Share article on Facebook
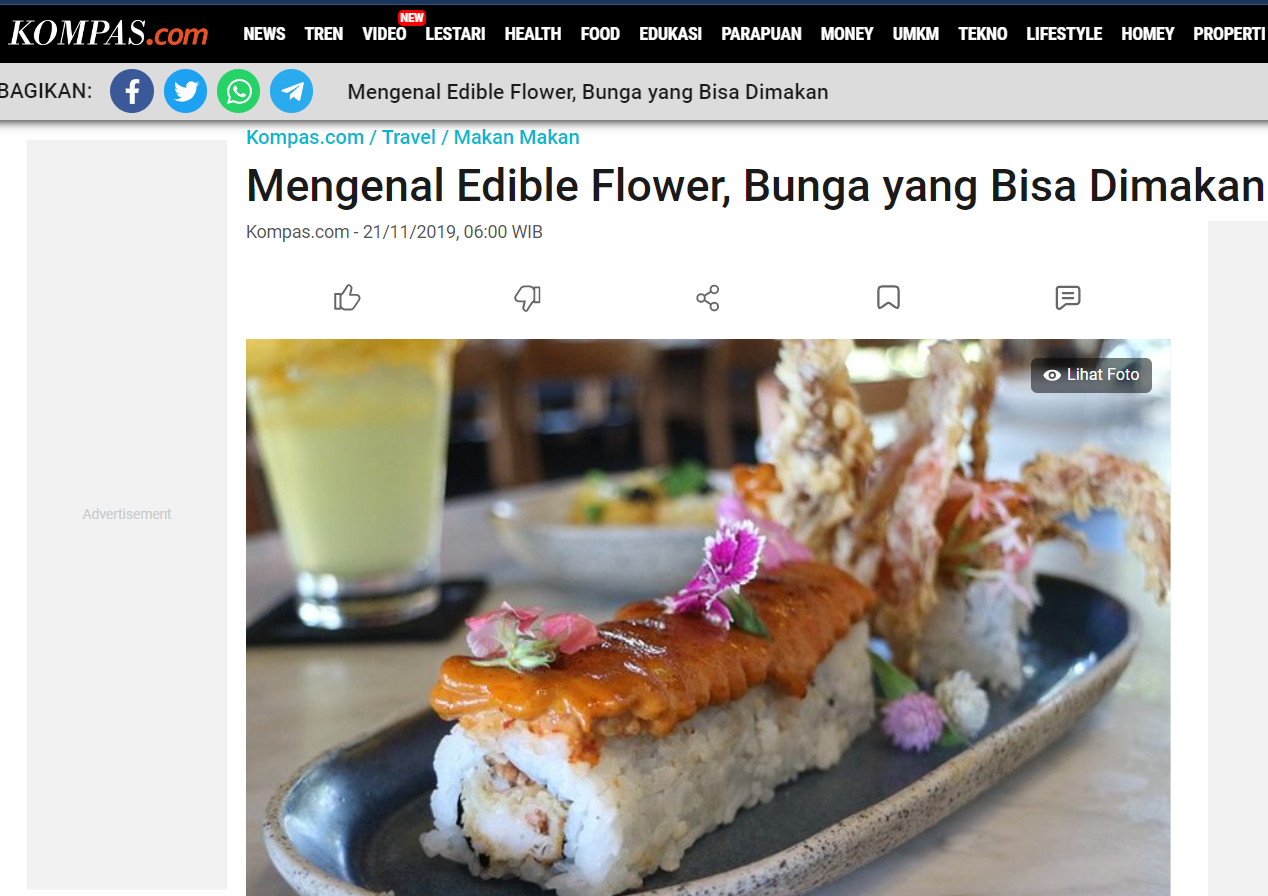Viewport: 1268px width, 896px height. click(132, 92)
